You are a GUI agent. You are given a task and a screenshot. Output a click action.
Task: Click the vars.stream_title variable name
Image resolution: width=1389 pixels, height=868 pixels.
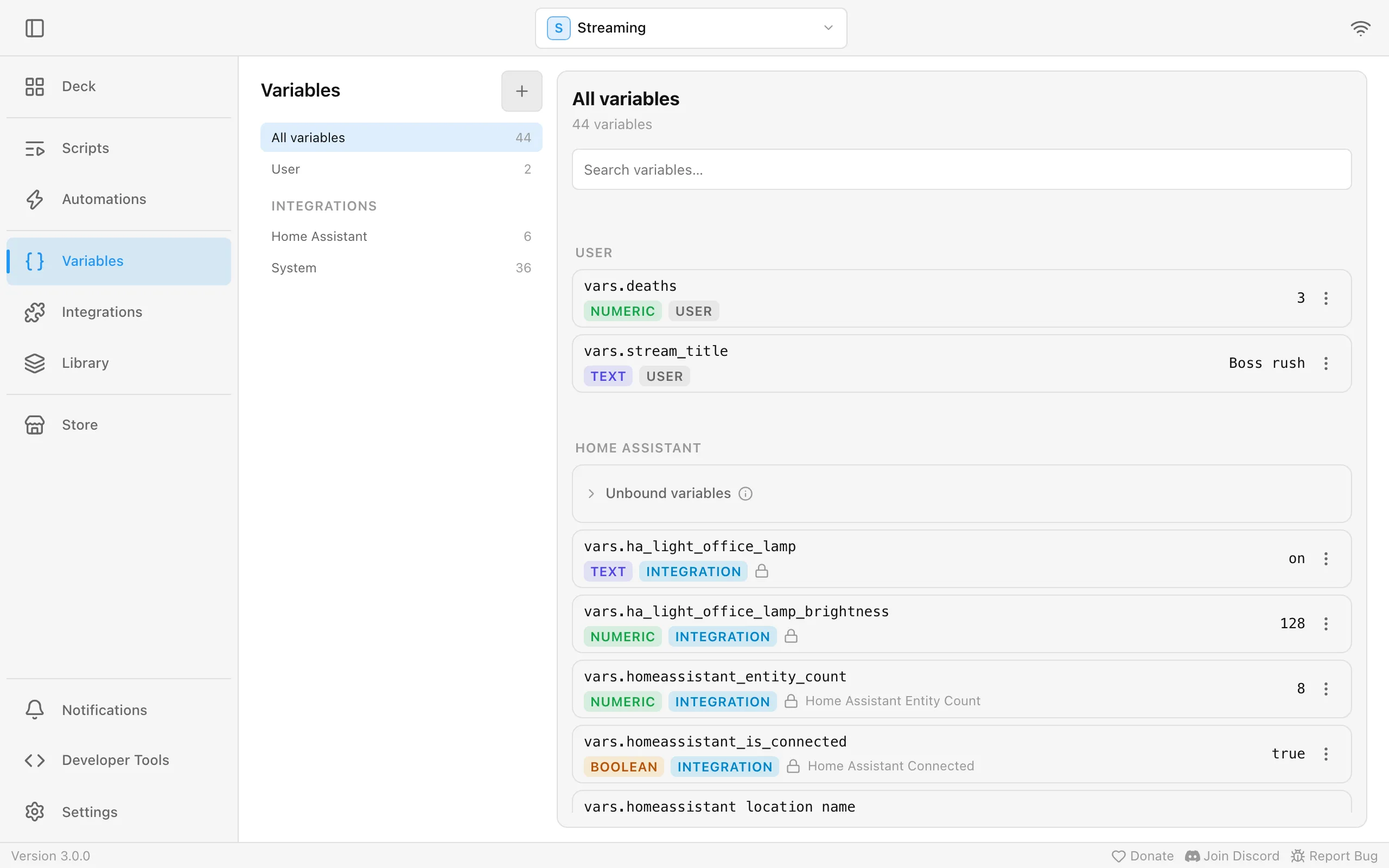656,351
